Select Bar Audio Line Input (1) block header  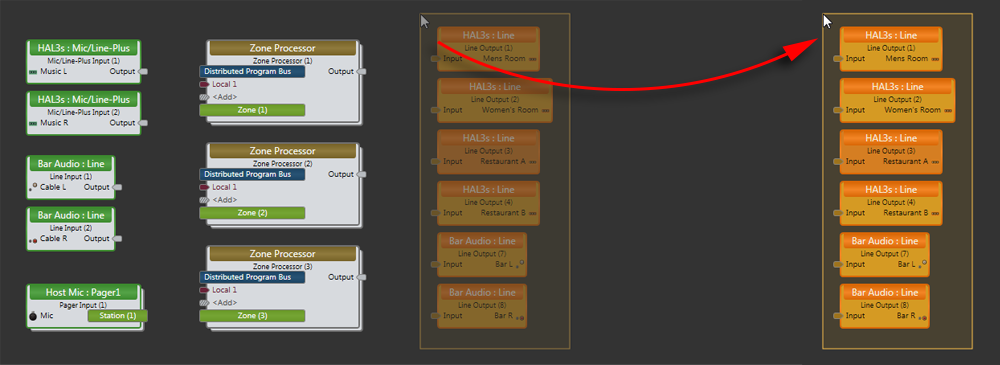click(x=71, y=164)
